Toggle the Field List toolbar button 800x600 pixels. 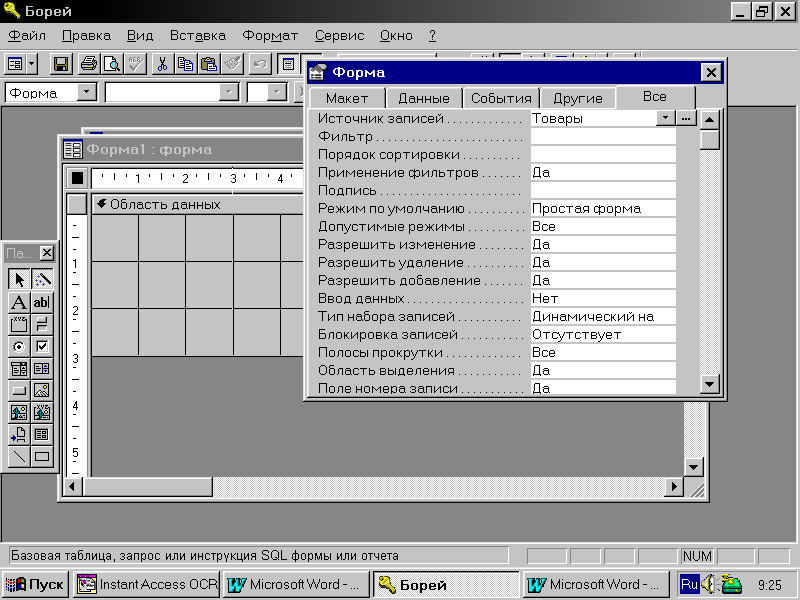[x=288, y=64]
